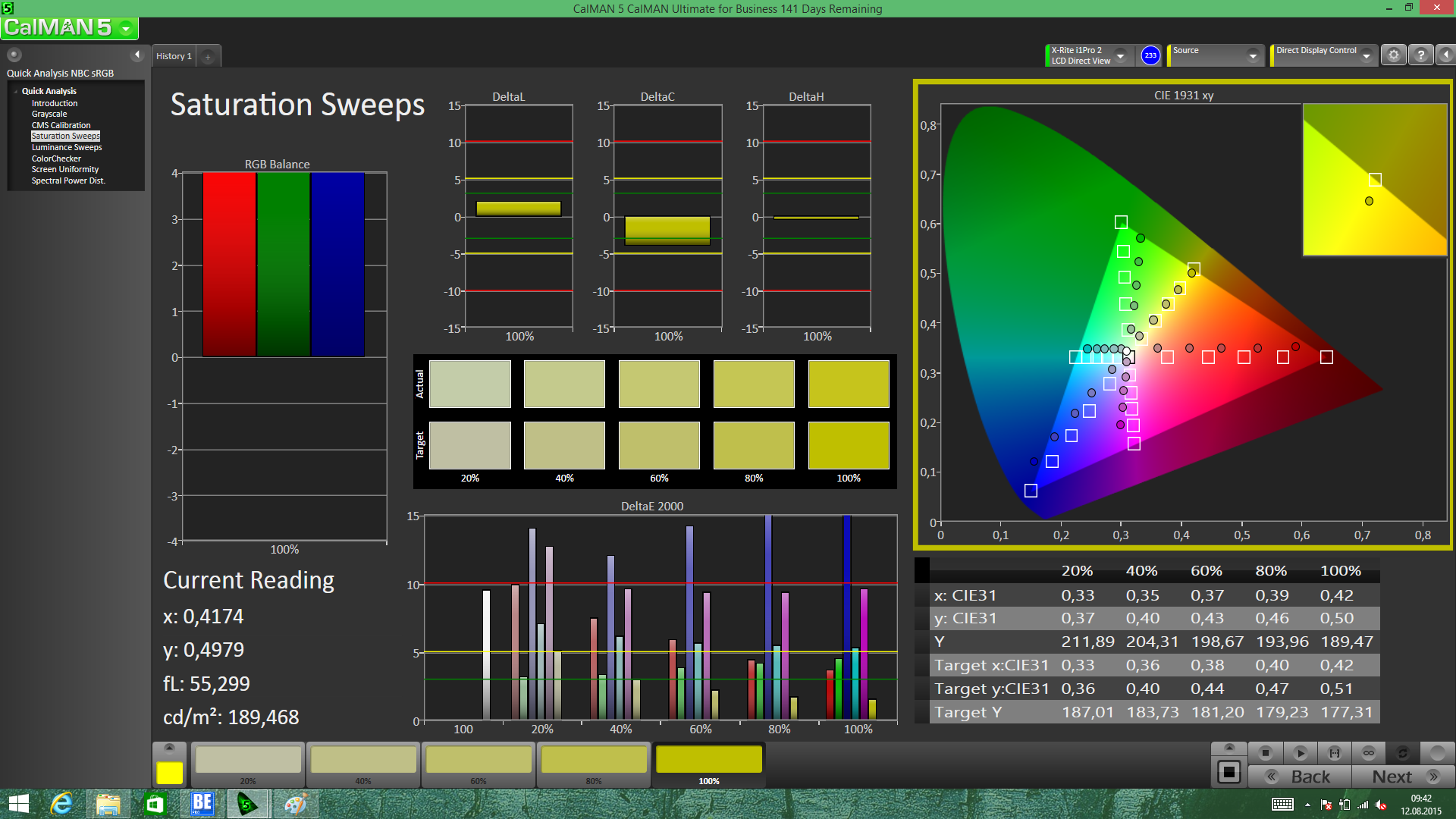Open the Direct Display Control dropdown
The height and width of the screenshot is (819, 1456).
coord(1366,55)
